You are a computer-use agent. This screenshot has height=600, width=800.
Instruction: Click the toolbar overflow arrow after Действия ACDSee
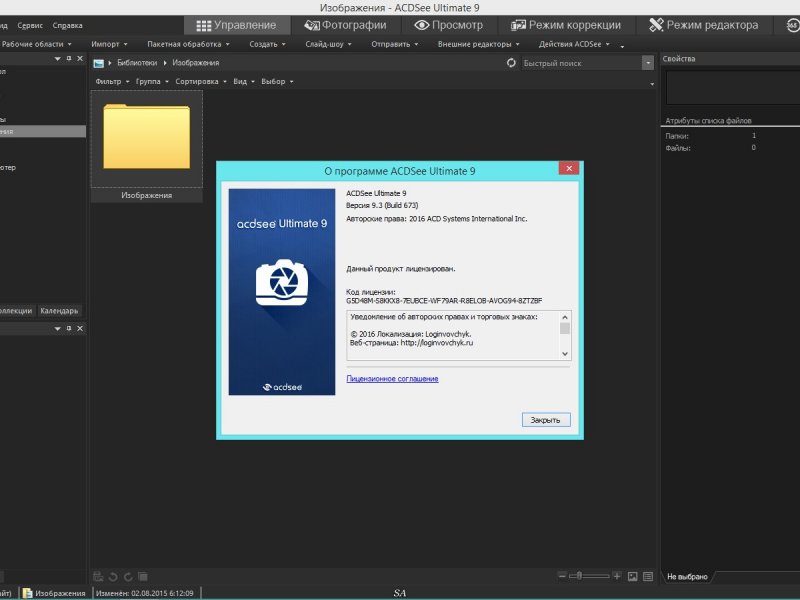(622, 46)
